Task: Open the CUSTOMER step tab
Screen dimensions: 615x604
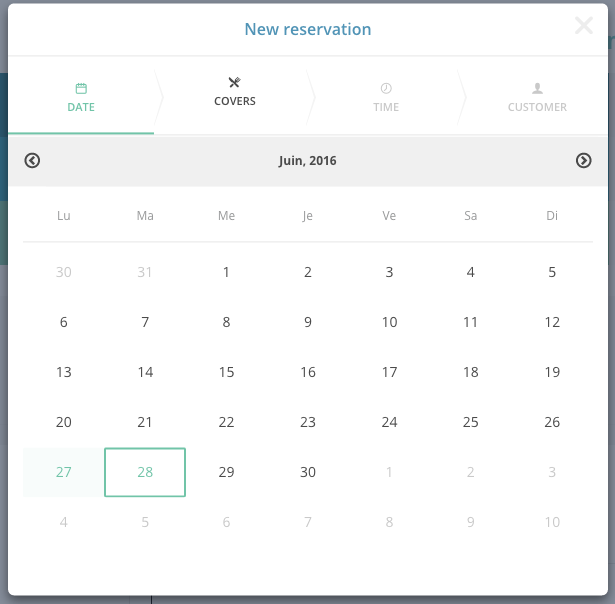Action: [537, 96]
